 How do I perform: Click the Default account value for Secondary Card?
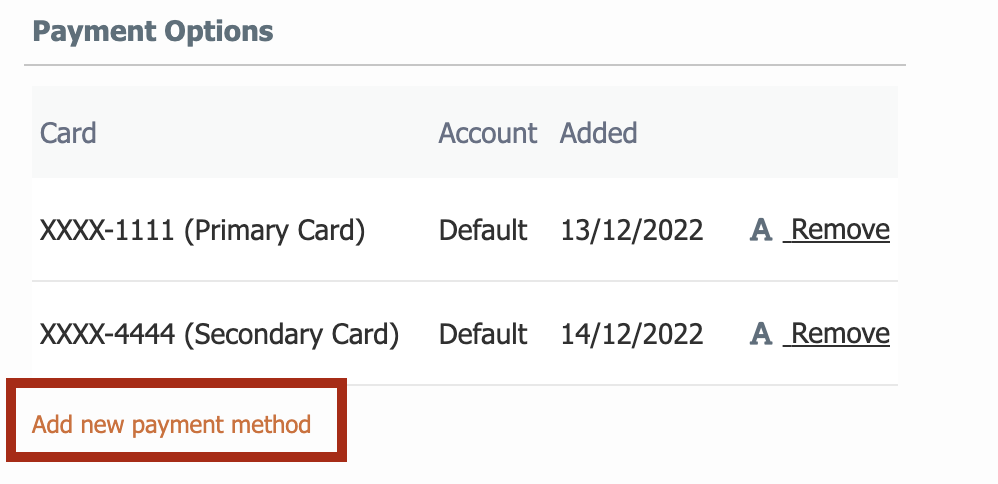tap(483, 334)
